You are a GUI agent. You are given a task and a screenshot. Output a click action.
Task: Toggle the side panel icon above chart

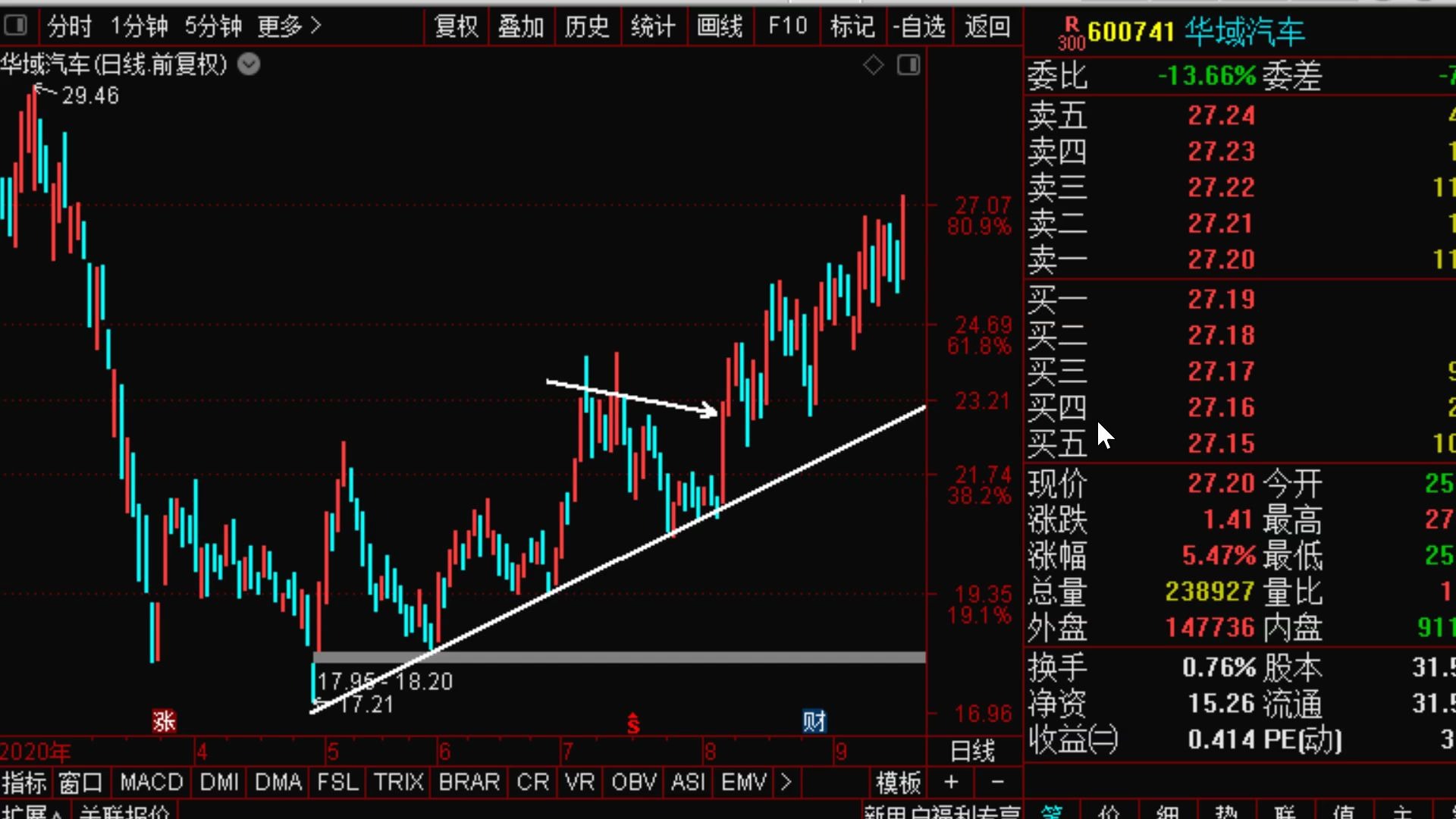click(x=908, y=65)
